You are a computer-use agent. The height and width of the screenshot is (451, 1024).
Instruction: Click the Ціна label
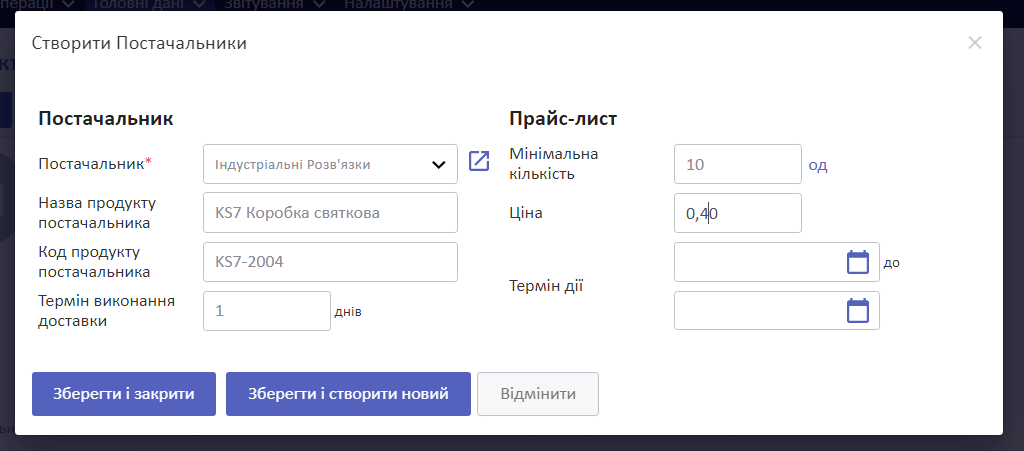526,213
